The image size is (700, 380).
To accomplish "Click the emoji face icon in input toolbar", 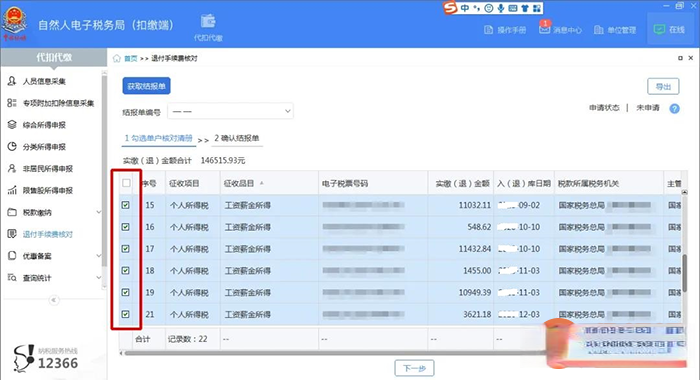I will [489, 8].
